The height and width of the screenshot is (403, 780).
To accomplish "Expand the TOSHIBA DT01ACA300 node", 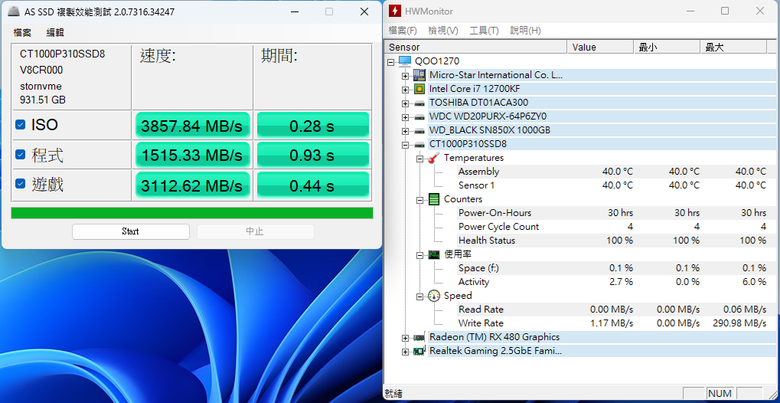I will 405,103.
